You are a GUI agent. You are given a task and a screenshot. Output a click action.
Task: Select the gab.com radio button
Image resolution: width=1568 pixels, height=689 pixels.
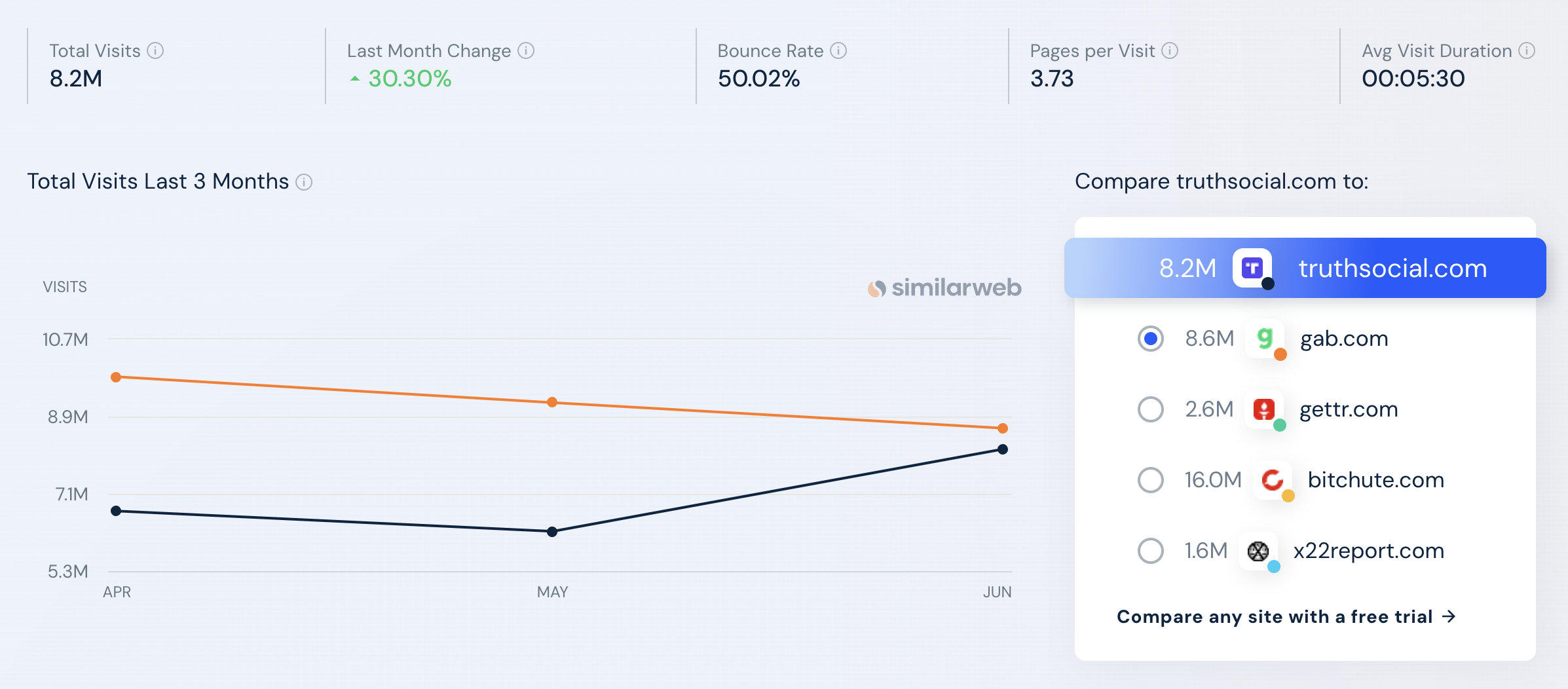click(x=1150, y=339)
